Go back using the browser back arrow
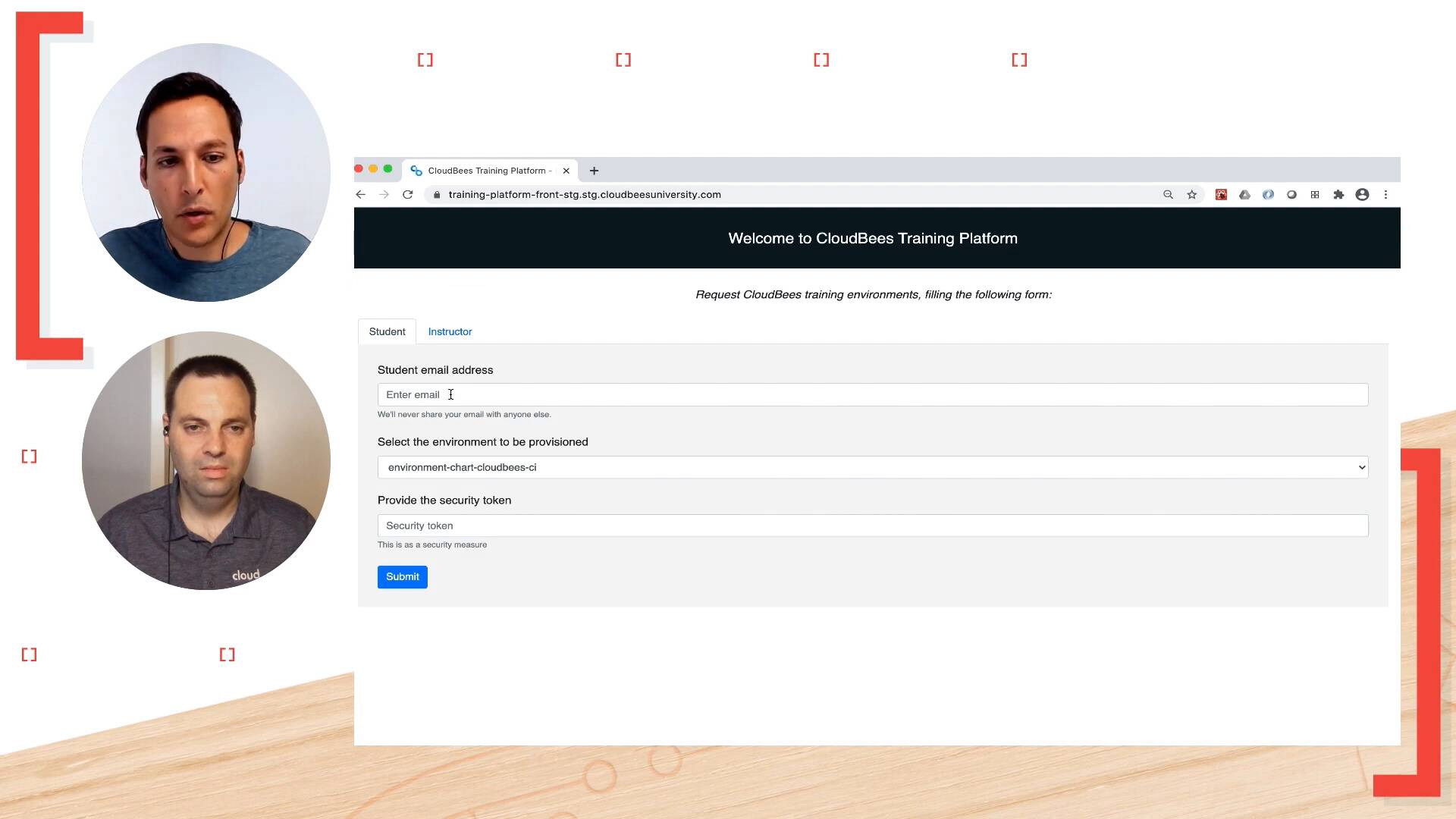 [x=361, y=195]
